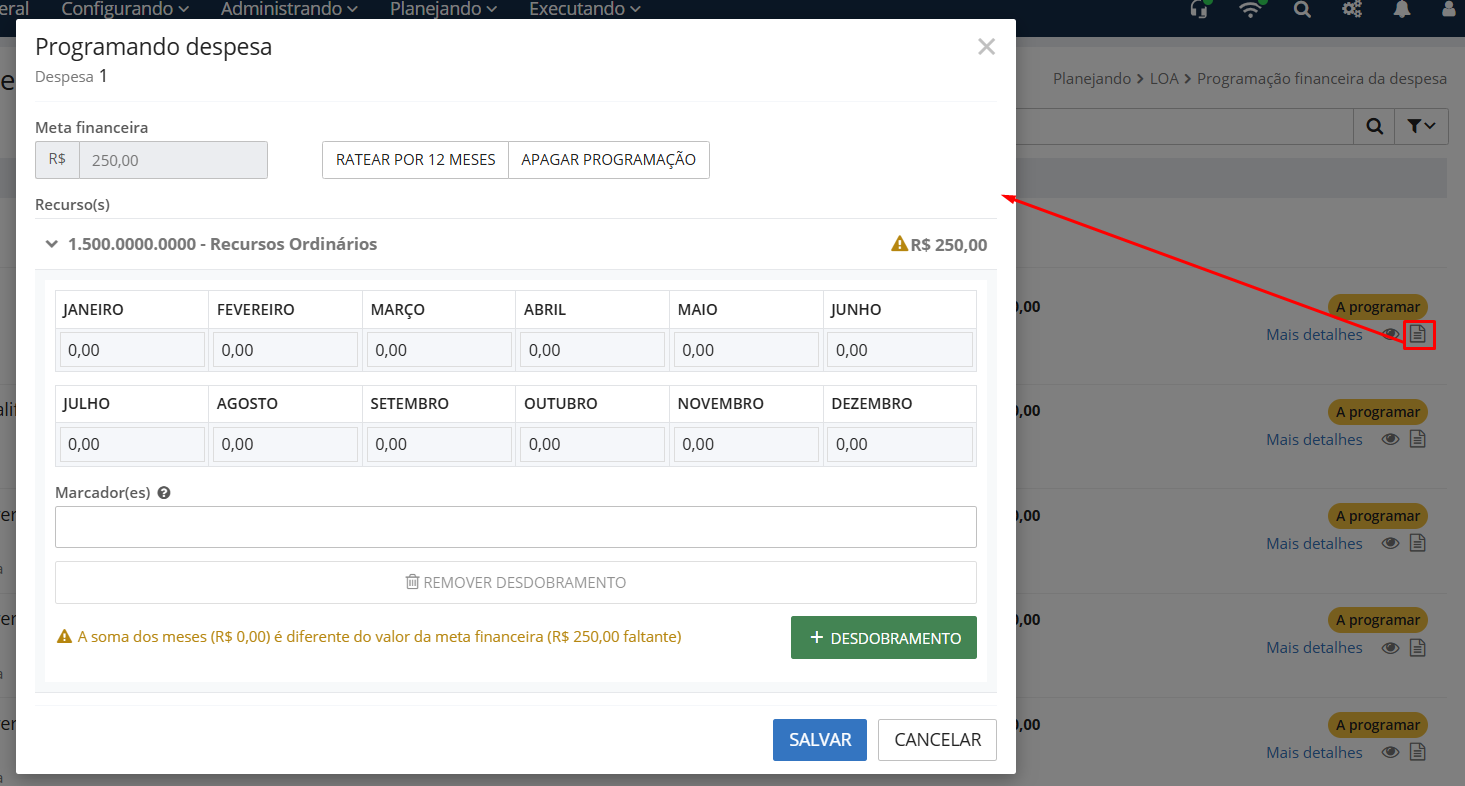
Task: Click the SETEMBRO value field
Action: (439, 444)
